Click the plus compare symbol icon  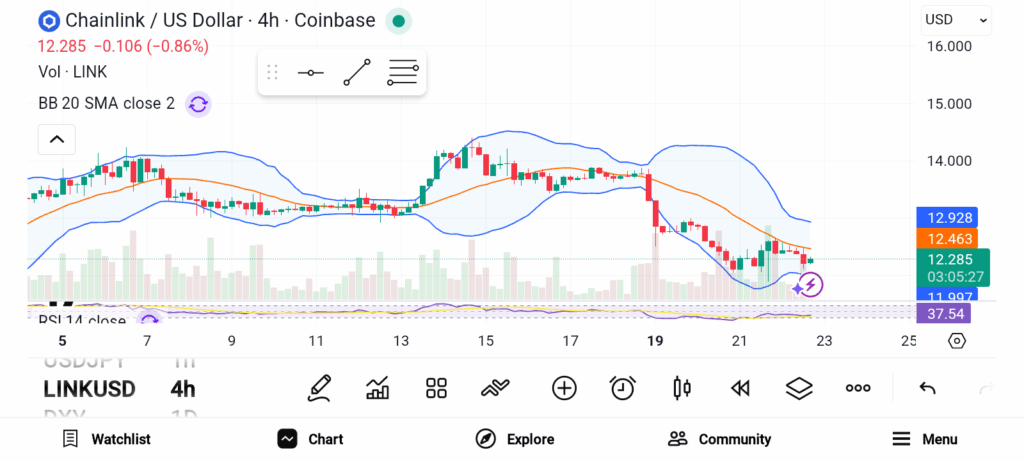(x=564, y=388)
